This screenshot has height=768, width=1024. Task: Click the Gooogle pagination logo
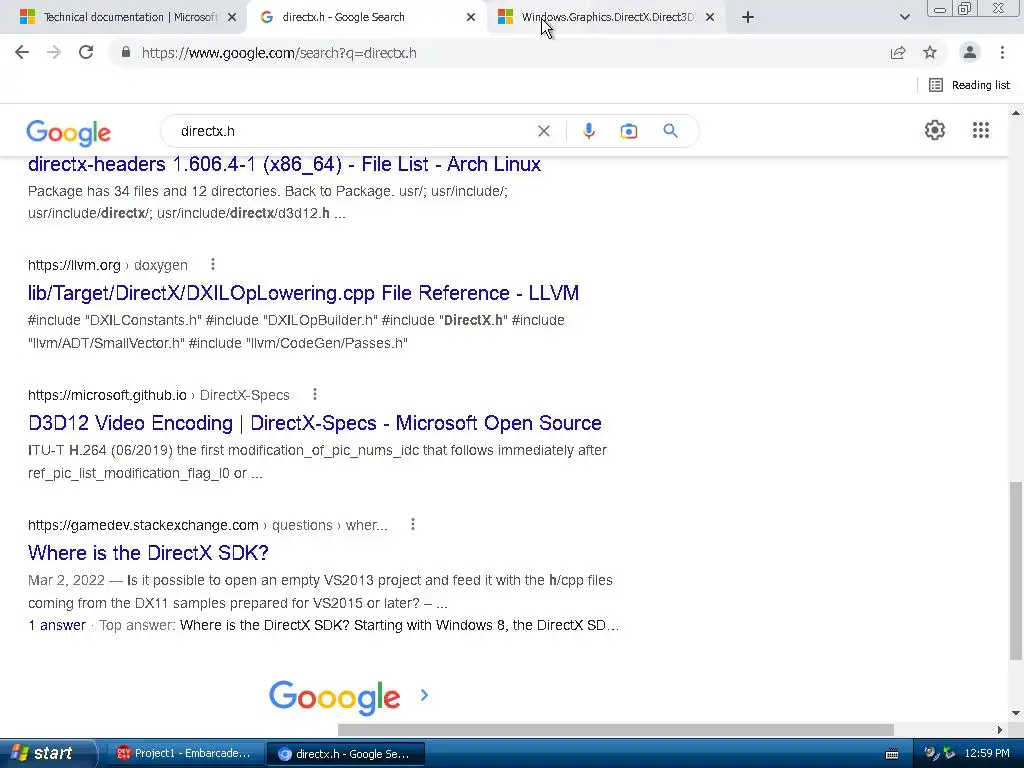[334, 697]
